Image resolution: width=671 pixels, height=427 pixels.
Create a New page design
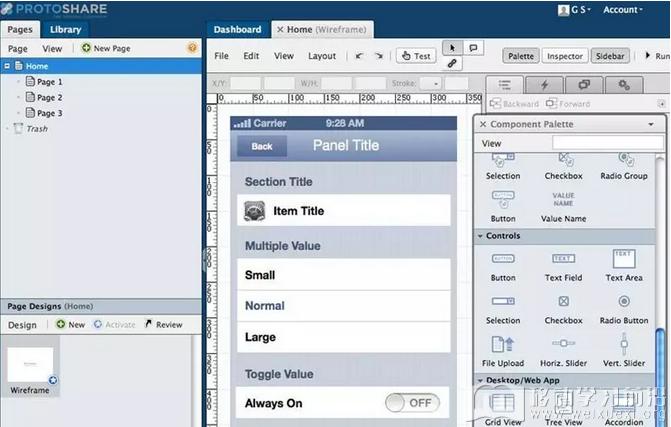(x=71, y=324)
